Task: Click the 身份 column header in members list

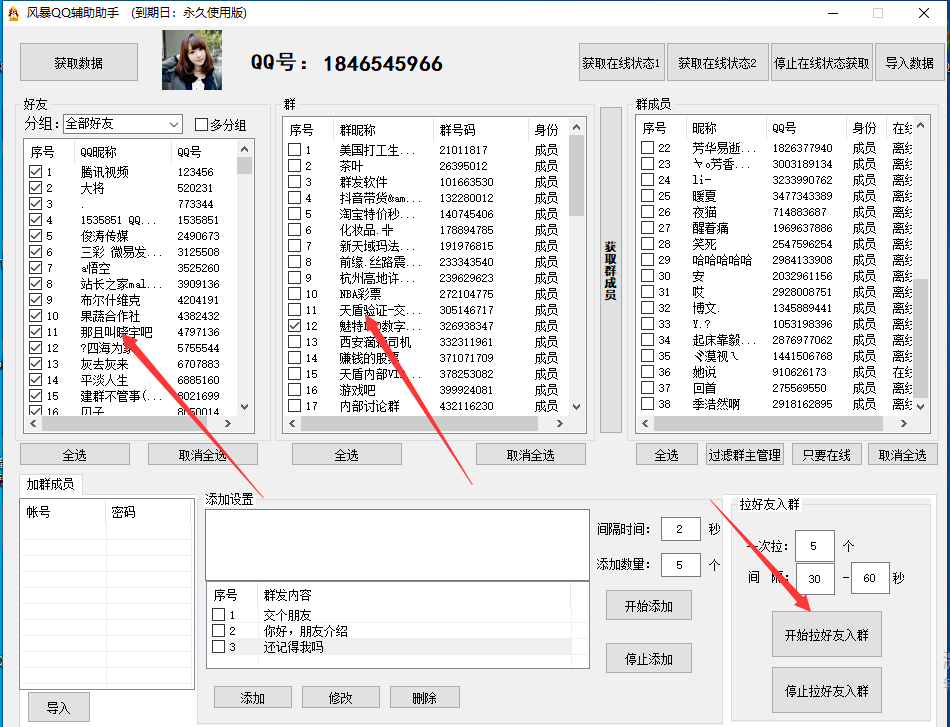Action: 865,128
